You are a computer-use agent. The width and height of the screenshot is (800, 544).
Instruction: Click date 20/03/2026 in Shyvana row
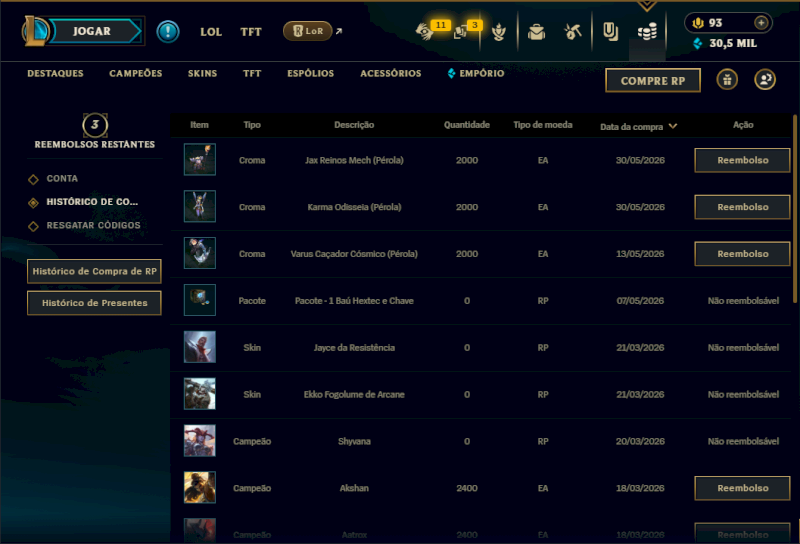pos(640,441)
